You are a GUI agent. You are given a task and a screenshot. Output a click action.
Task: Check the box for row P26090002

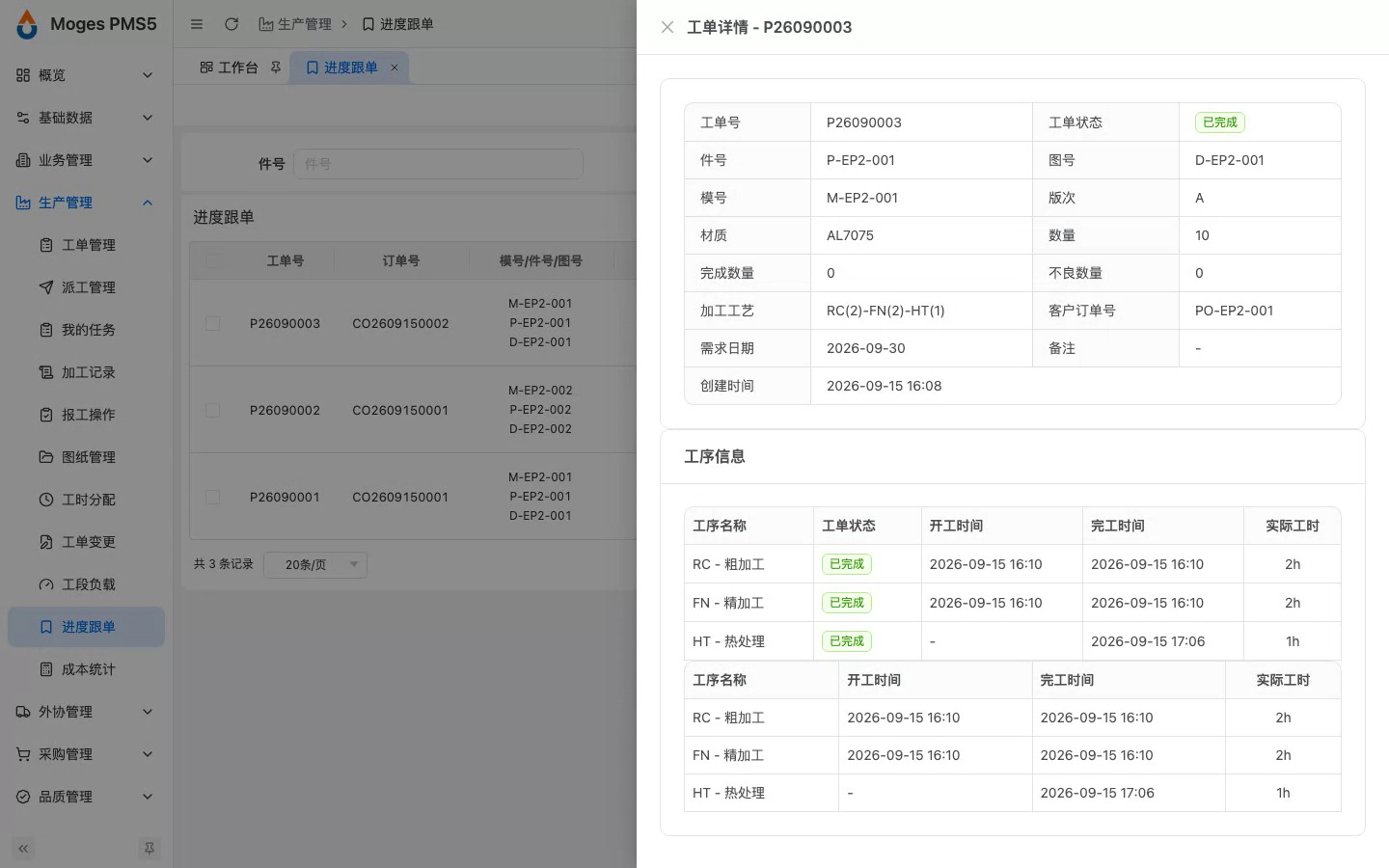point(213,410)
